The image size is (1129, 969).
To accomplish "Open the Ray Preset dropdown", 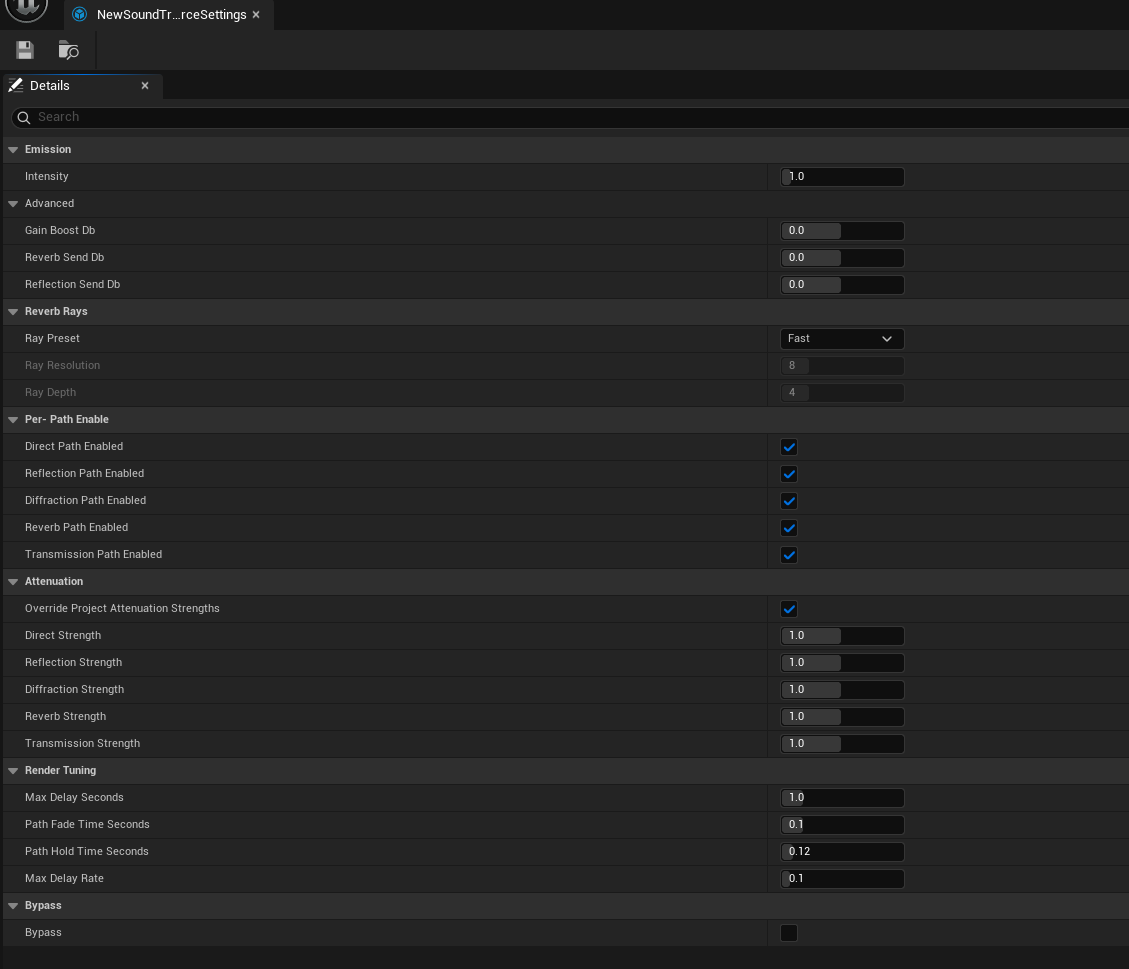I will click(x=842, y=338).
